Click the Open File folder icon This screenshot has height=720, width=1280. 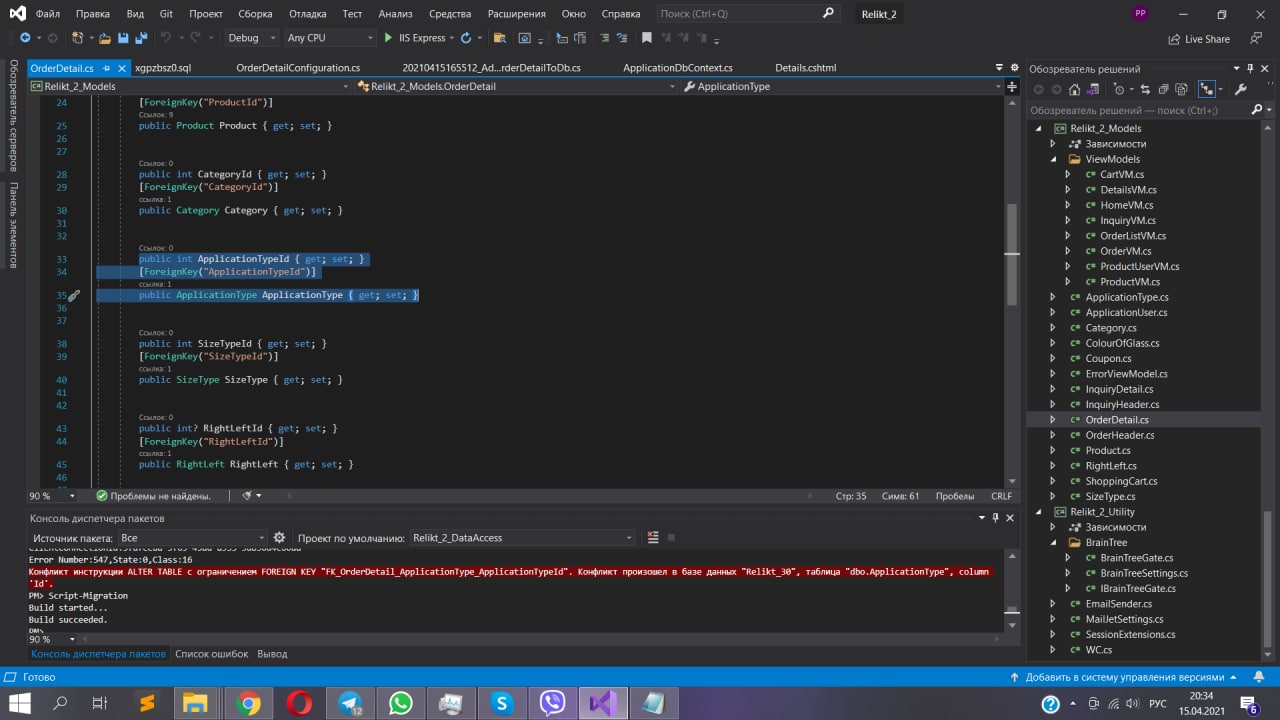pos(104,38)
